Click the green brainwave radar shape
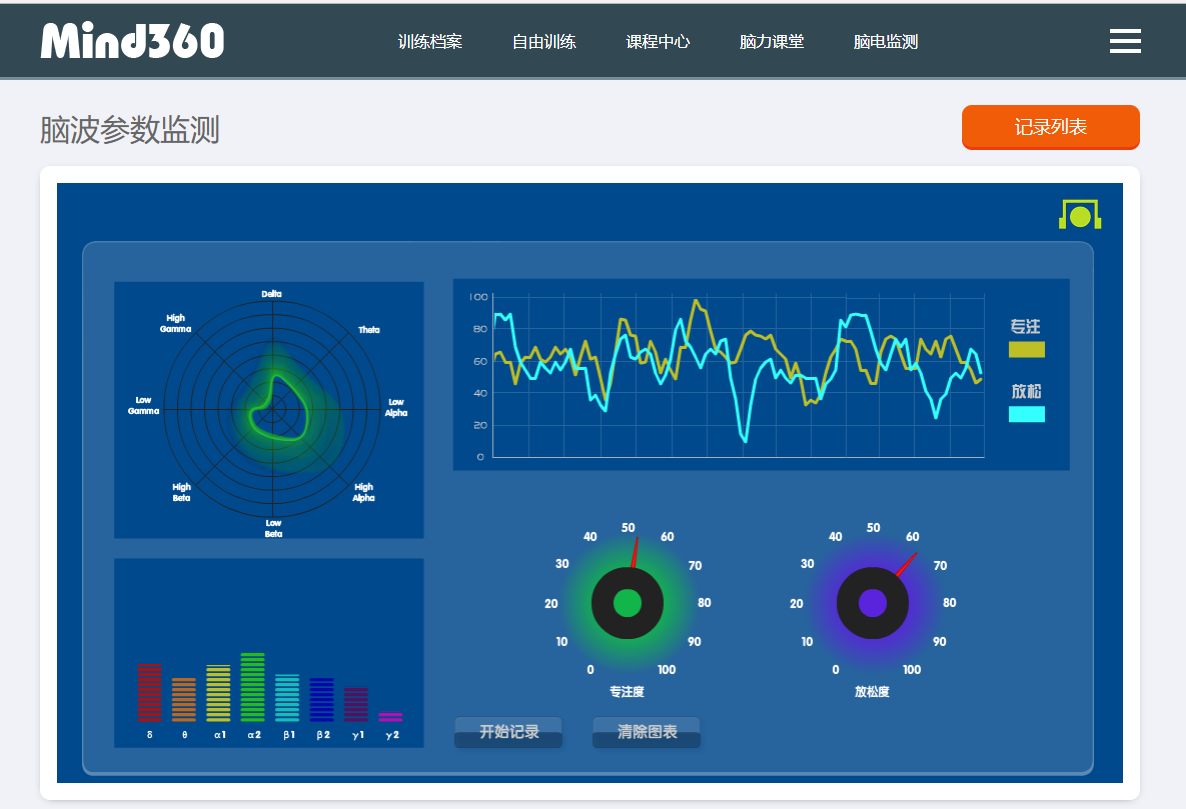The height and width of the screenshot is (809, 1186). (277, 408)
